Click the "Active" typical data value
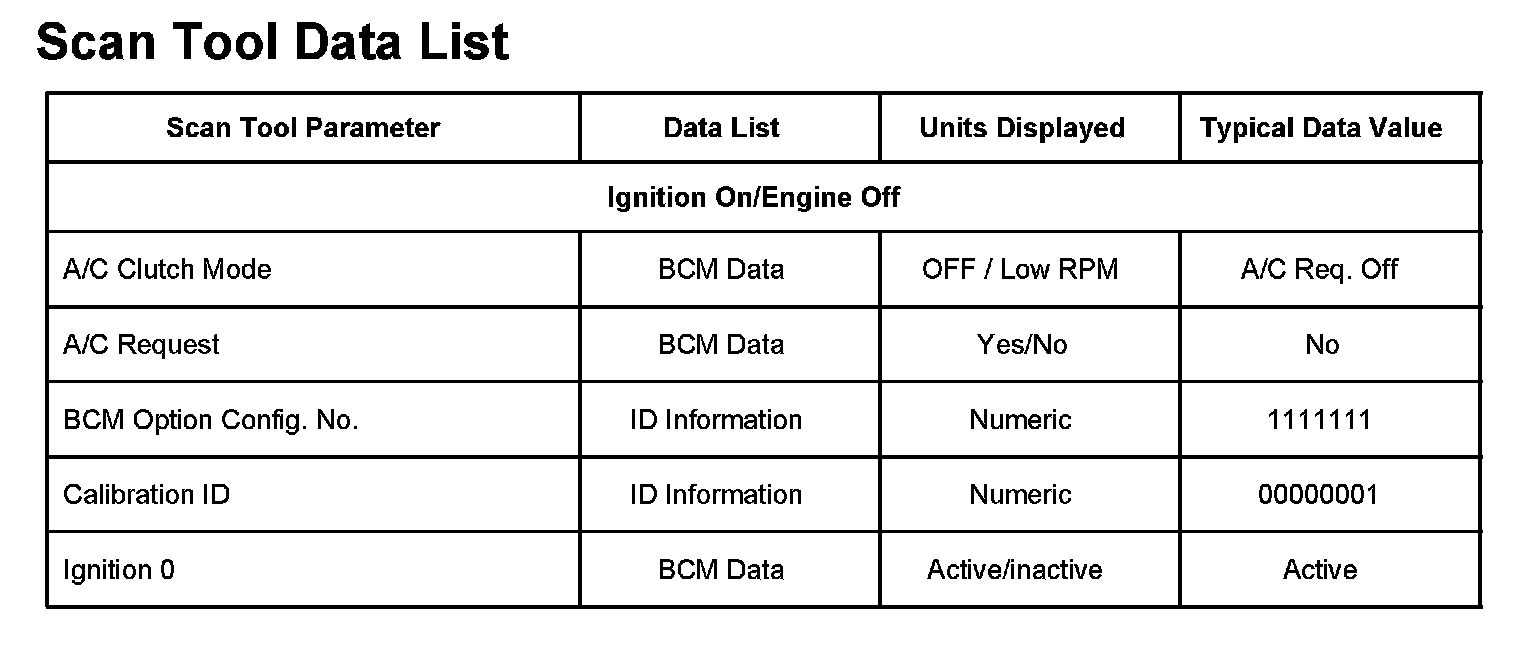Viewport: 1520px width, 648px height. [1320, 570]
